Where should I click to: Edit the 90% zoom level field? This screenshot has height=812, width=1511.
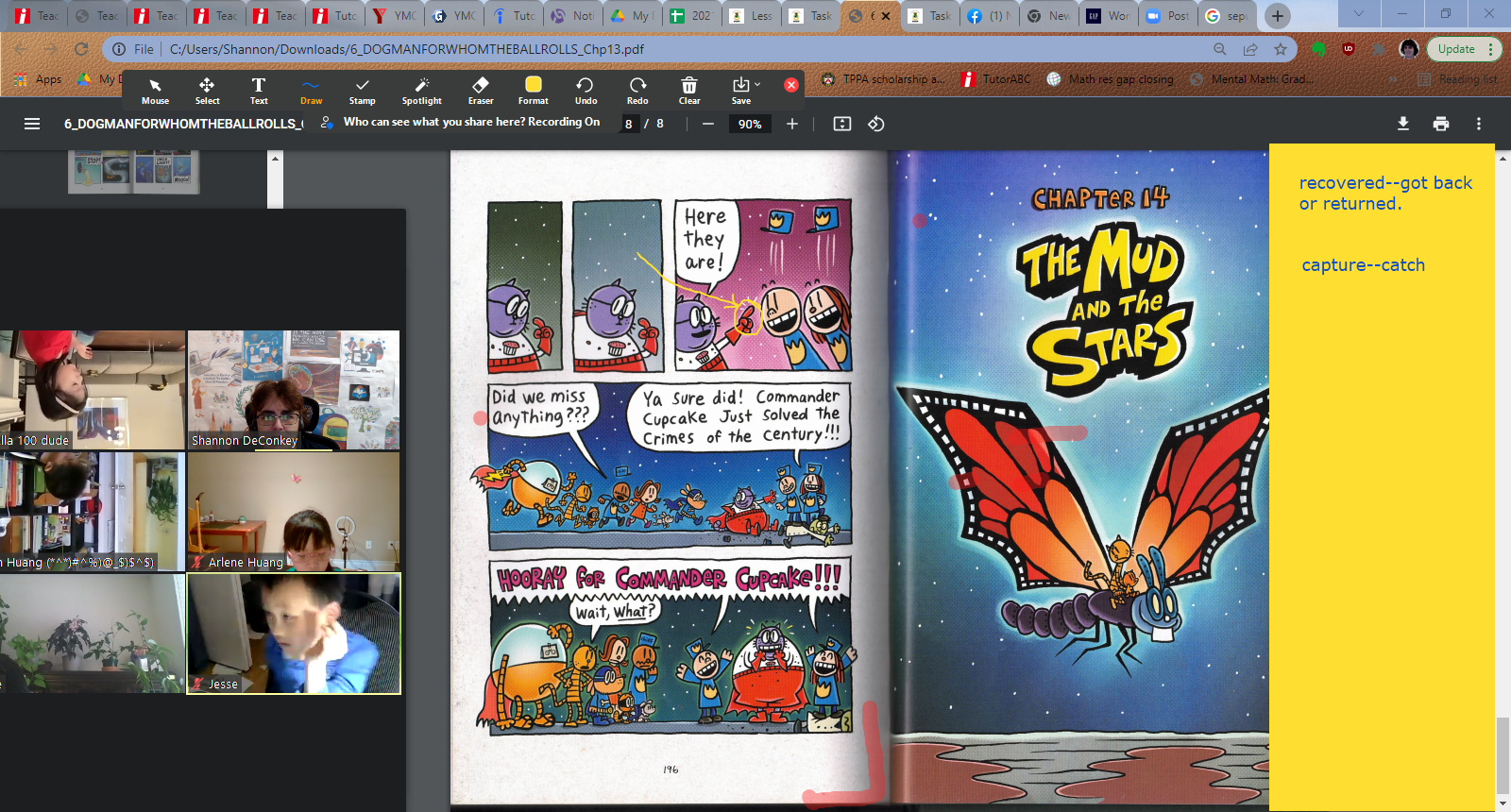coord(750,124)
